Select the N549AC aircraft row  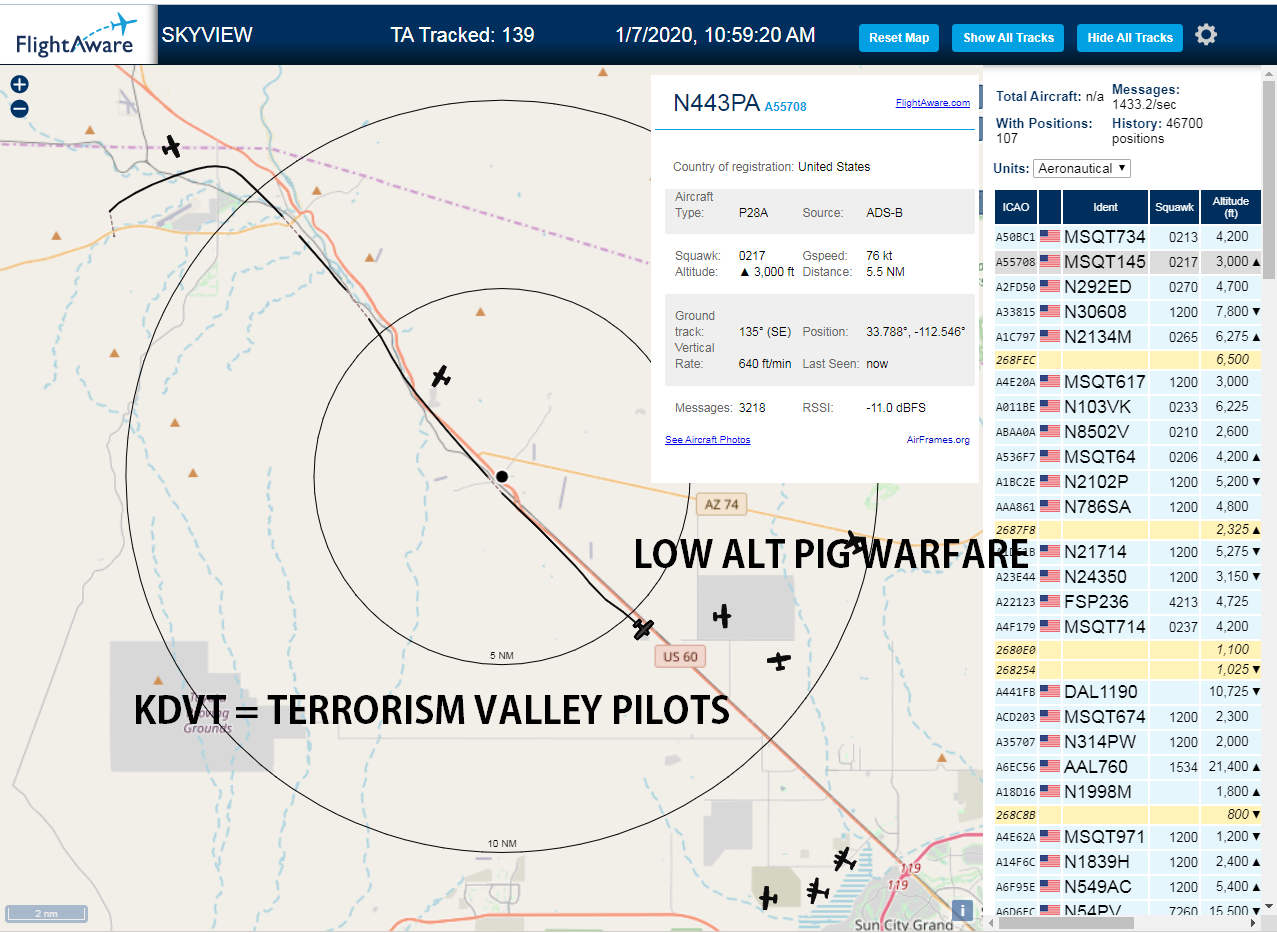click(x=1128, y=887)
